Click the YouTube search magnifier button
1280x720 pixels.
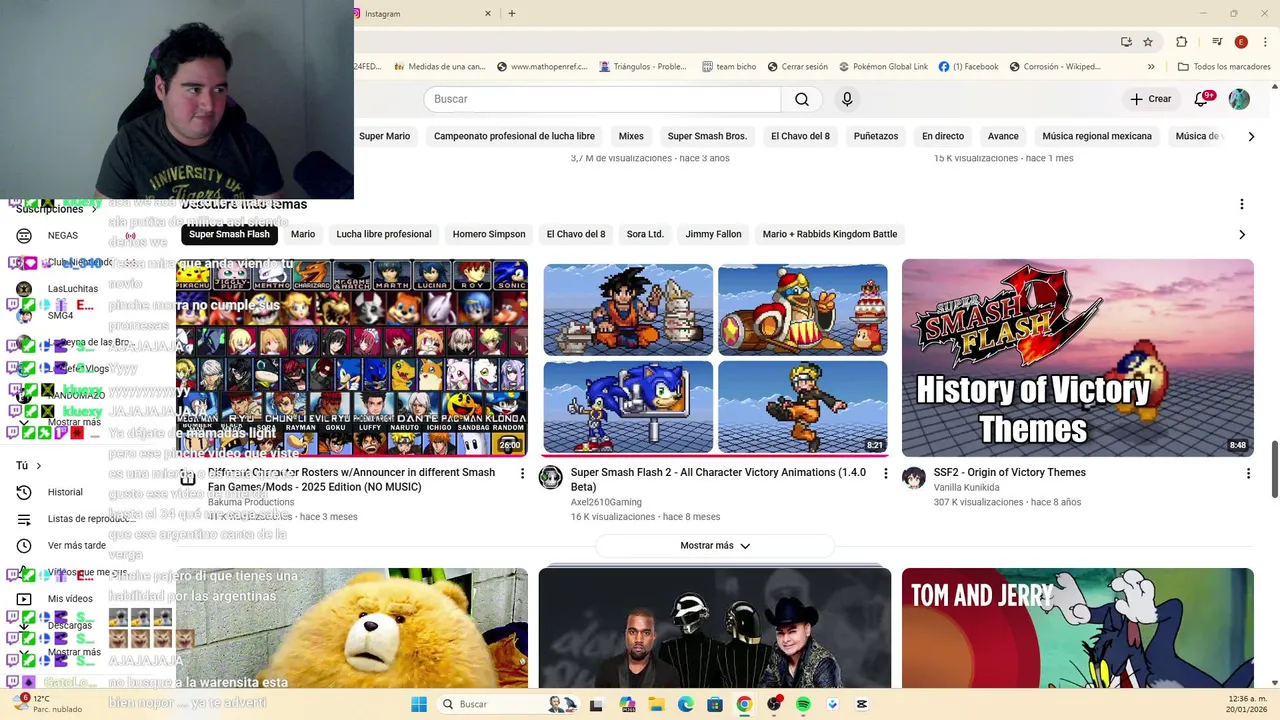pyautogui.click(x=802, y=99)
